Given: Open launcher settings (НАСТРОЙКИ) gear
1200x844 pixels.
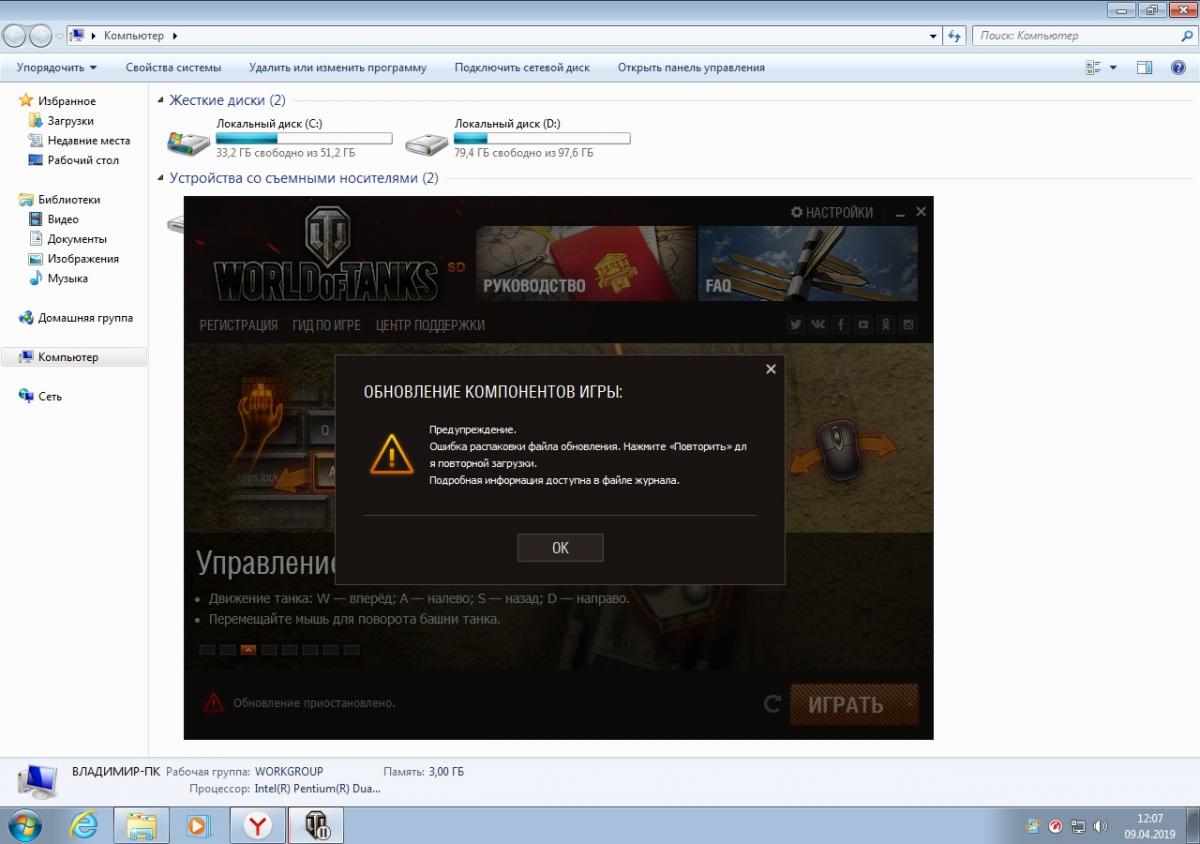Looking at the screenshot, I should [831, 212].
